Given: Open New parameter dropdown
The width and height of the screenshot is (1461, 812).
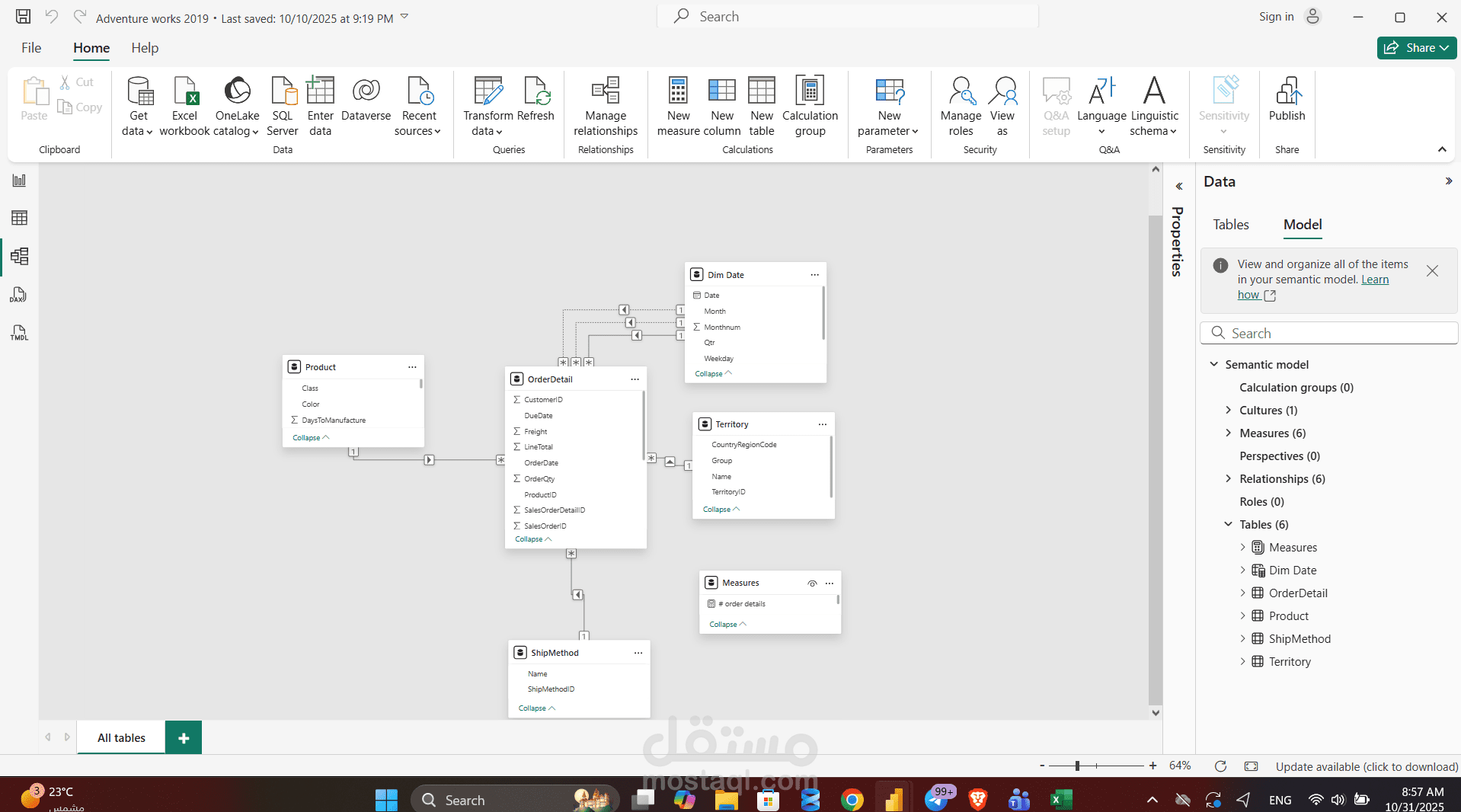Looking at the screenshot, I should coord(888,107).
